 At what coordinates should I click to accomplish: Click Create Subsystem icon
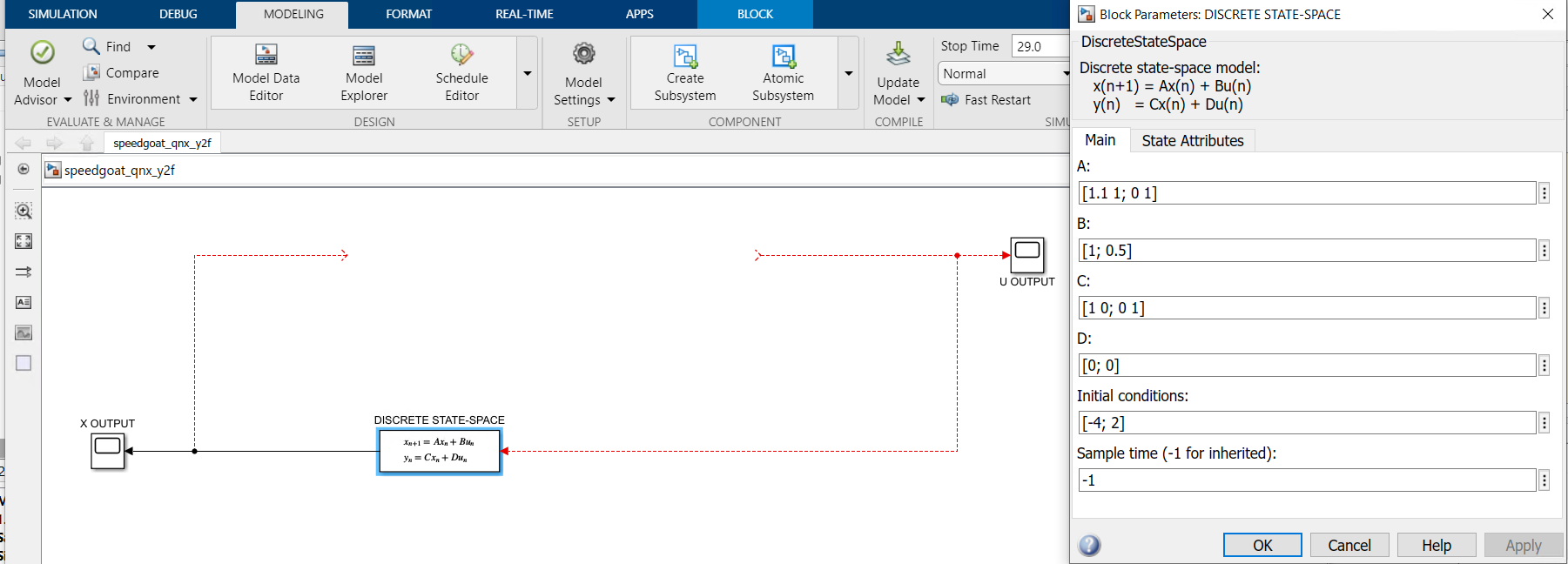tap(685, 57)
